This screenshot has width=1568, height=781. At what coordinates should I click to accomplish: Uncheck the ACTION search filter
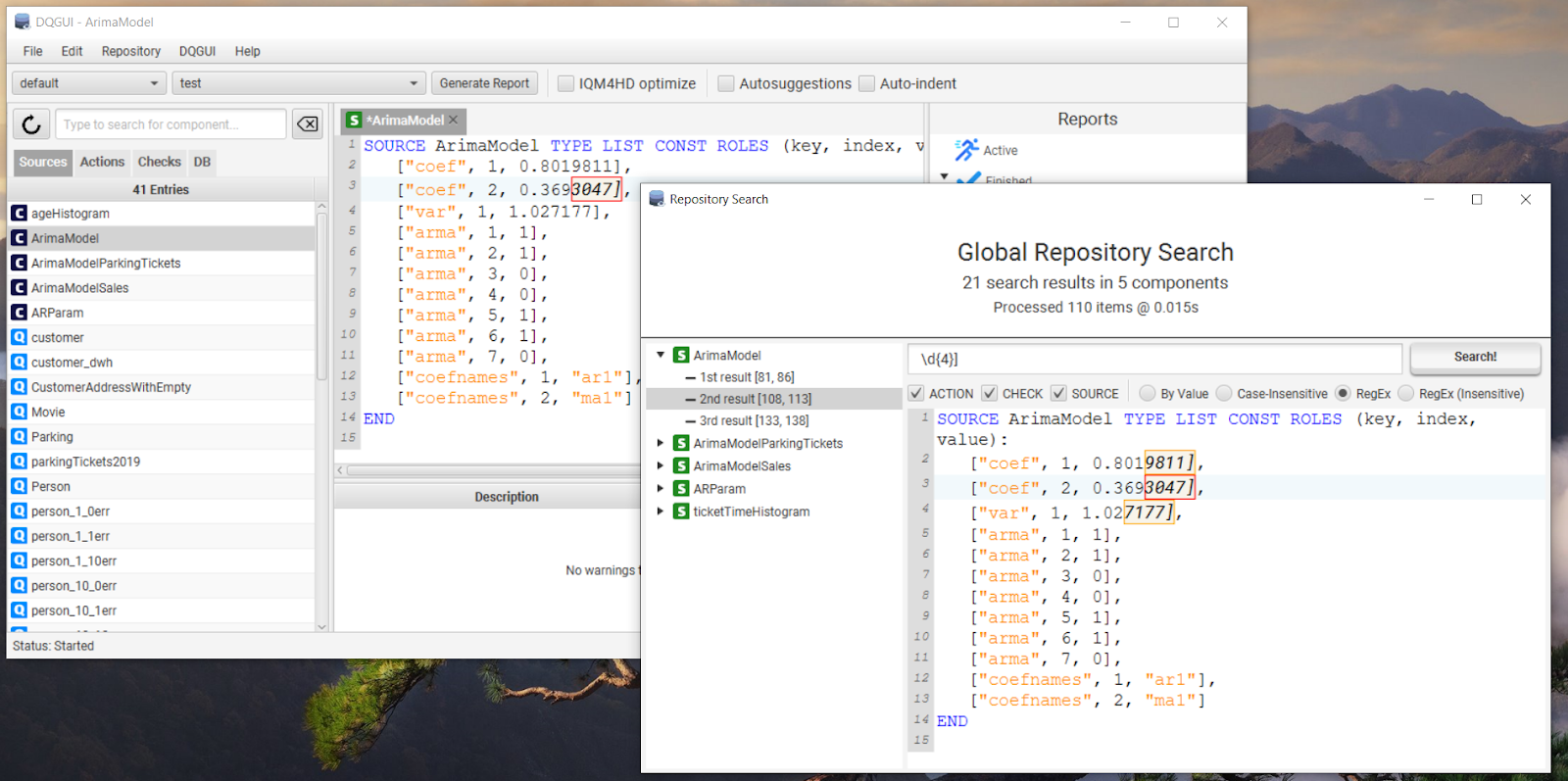(916, 394)
